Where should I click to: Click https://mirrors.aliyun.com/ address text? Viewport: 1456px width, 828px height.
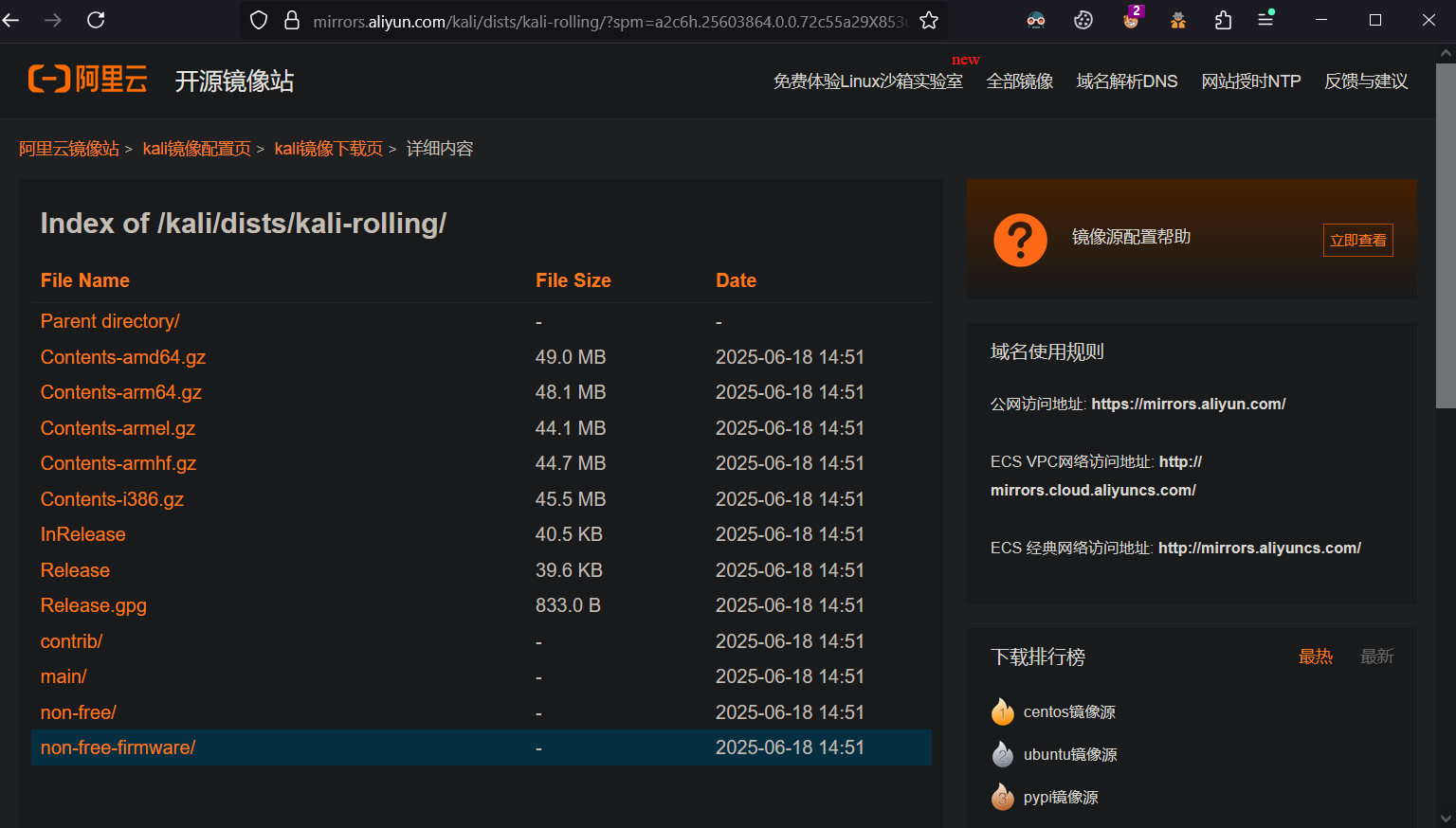click(x=1189, y=404)
